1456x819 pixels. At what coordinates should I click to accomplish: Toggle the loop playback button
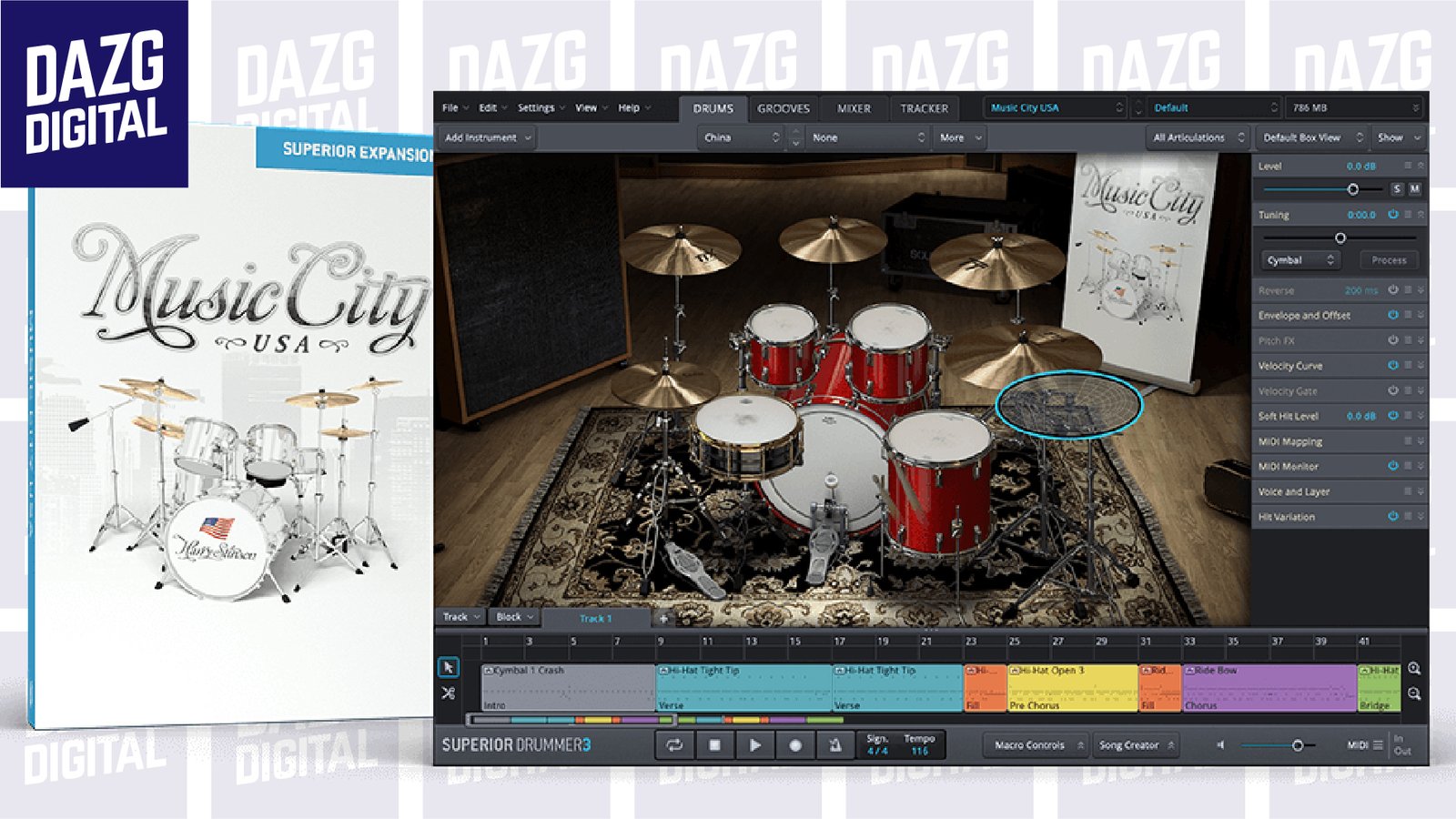[x=674, y=745]
